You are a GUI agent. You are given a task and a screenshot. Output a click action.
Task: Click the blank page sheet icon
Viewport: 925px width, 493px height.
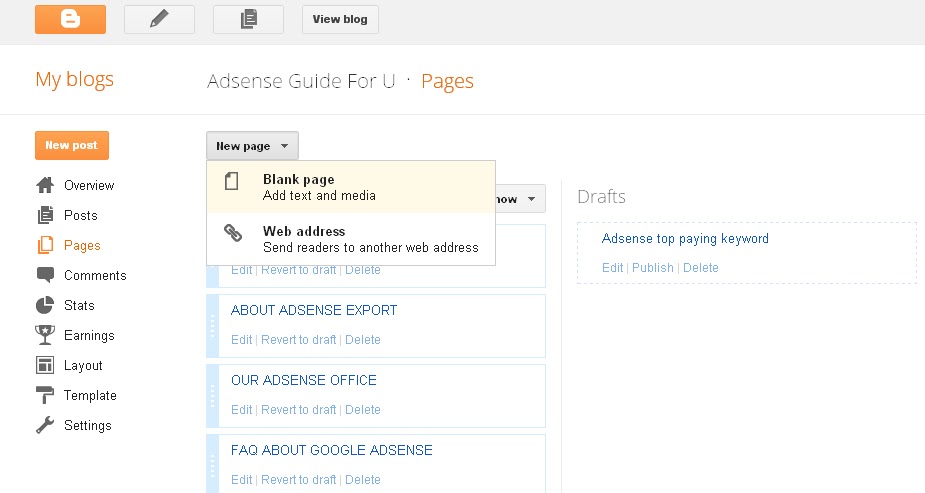tap(232, 181)
